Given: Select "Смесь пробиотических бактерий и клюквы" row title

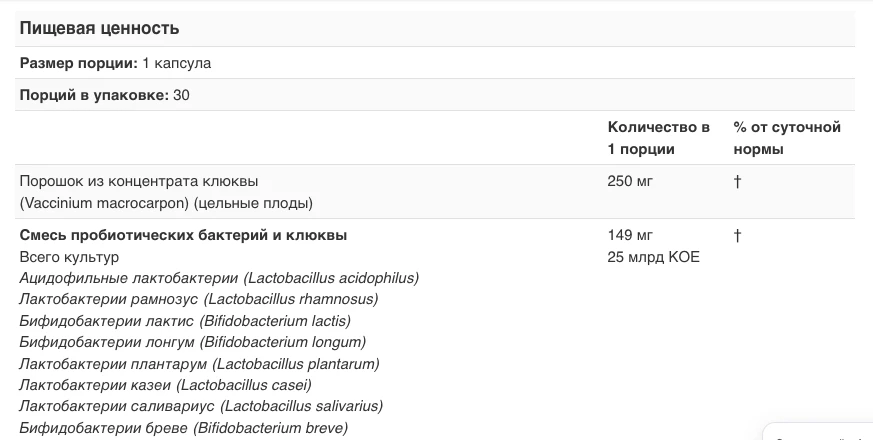Looking at the screenshot, I should (x=183, y=235).
